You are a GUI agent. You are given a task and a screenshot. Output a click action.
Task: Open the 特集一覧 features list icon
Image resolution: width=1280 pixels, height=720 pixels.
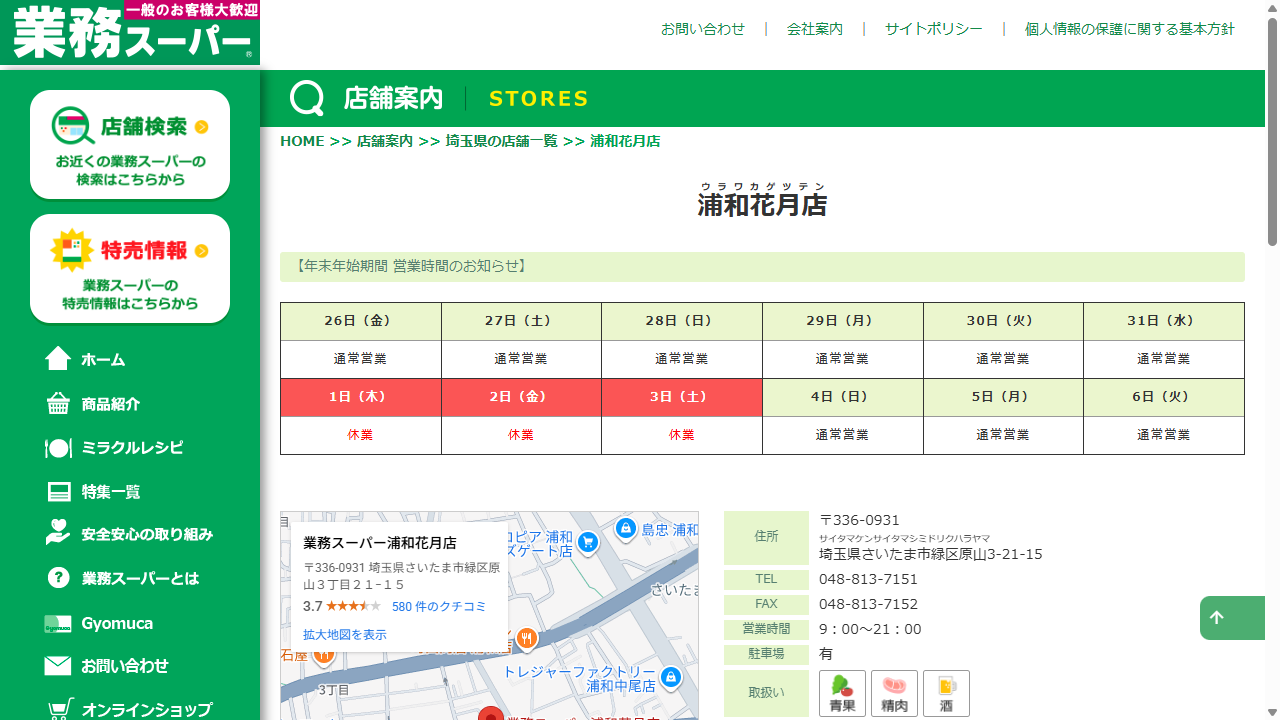point(58,491)
